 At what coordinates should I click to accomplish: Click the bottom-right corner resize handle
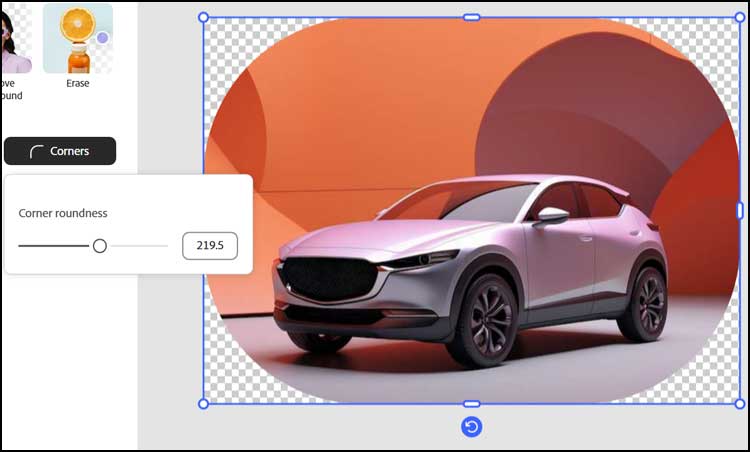(739, 404)
